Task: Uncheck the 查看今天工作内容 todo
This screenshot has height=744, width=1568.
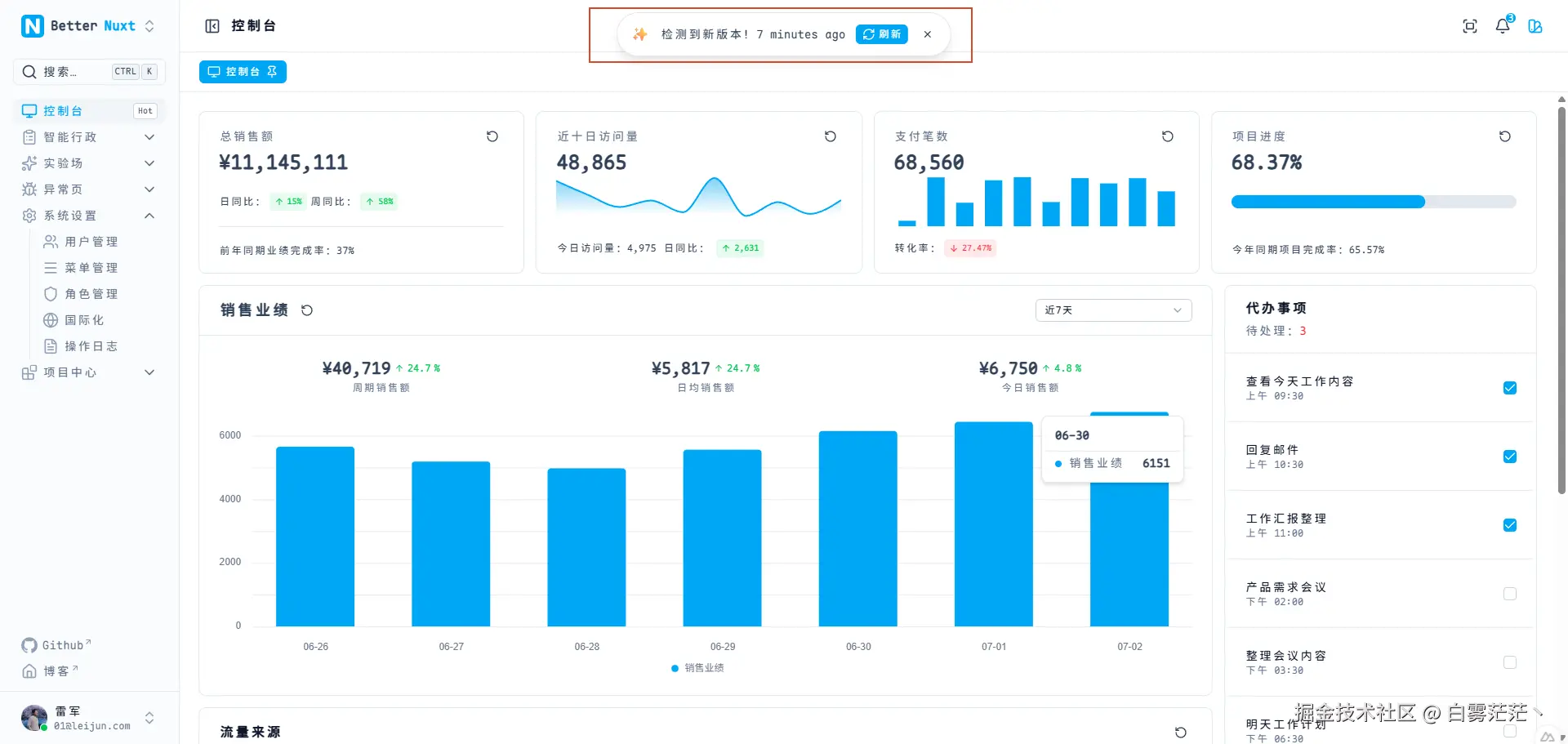Action: pyautogui.click(x=1510, y=388)
